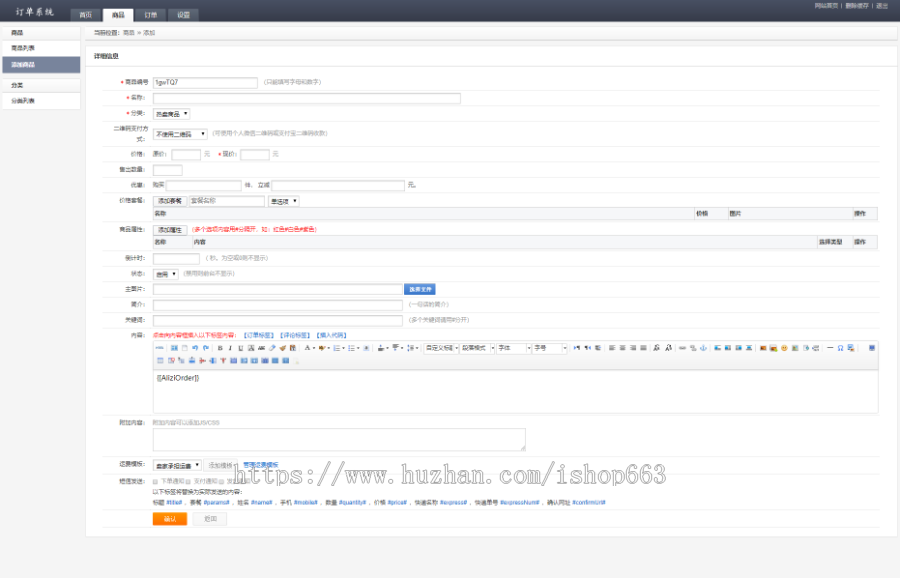This screenshot has width=900, height=578.
Task: Click the blue 选择文件 button
Action: 419,289
